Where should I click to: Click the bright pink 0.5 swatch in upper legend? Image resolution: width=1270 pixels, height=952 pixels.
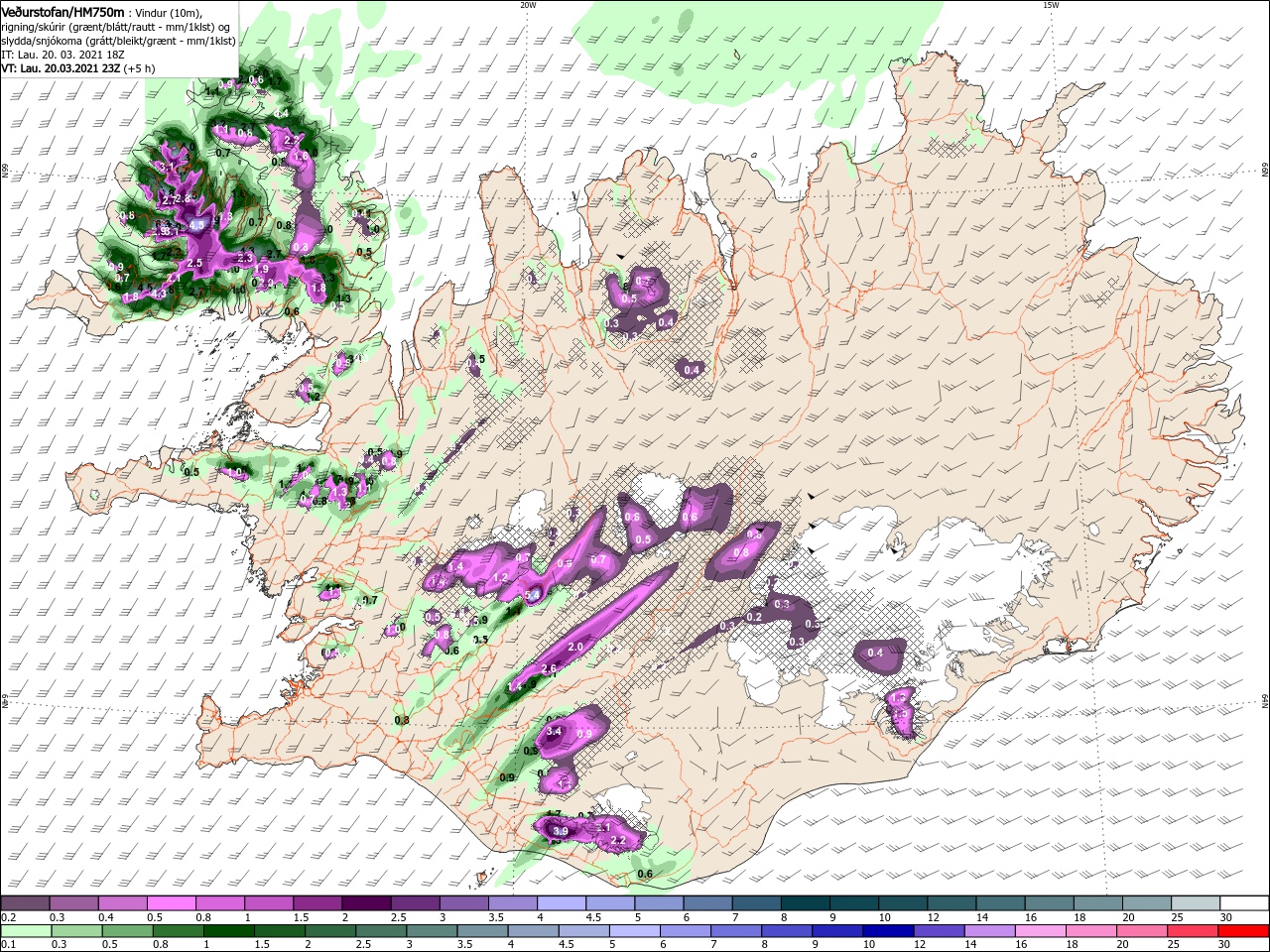click(x=171, y=903)
